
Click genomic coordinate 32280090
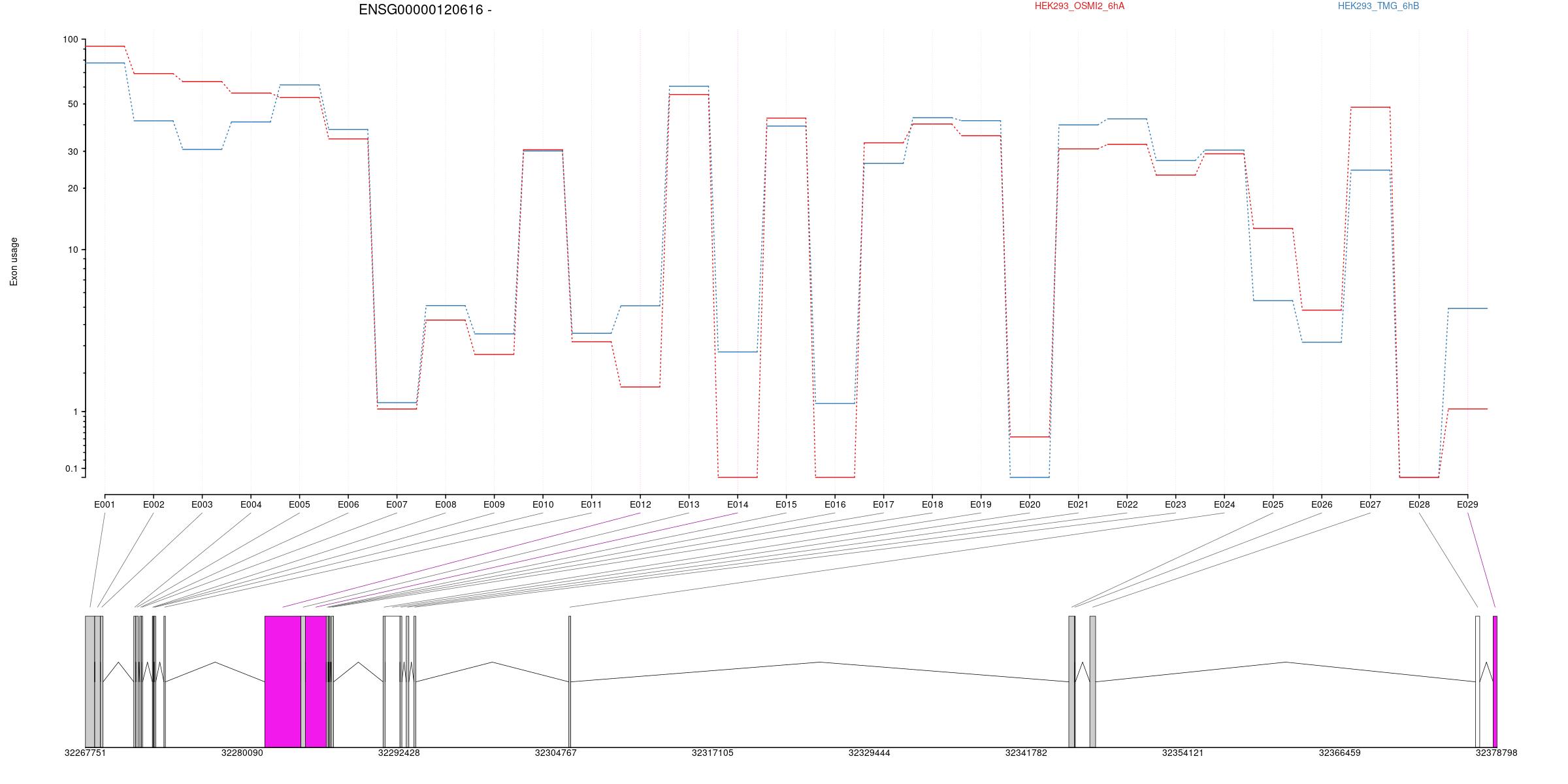point(242,753)
